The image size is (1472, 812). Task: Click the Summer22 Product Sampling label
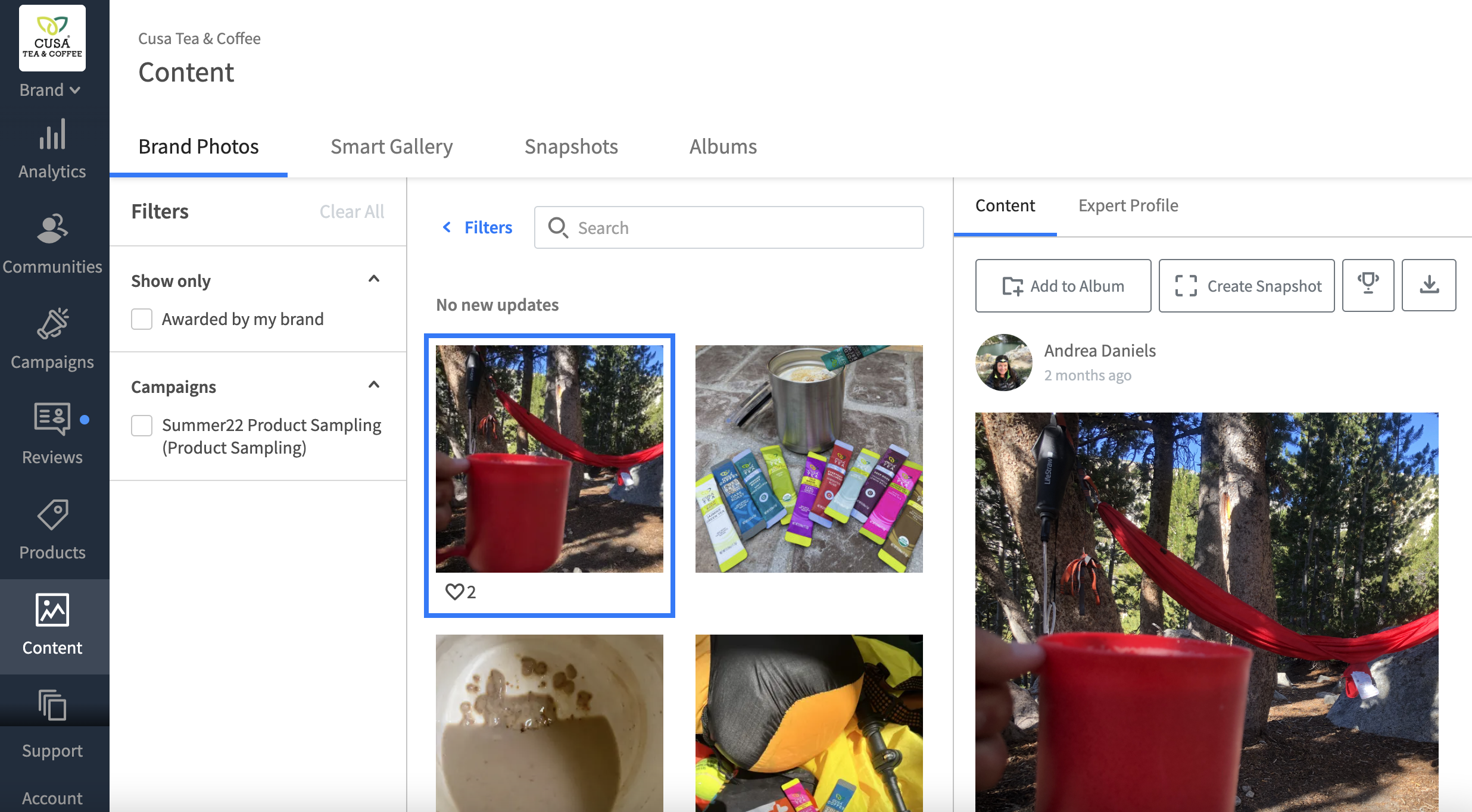[x=272, y=436]
